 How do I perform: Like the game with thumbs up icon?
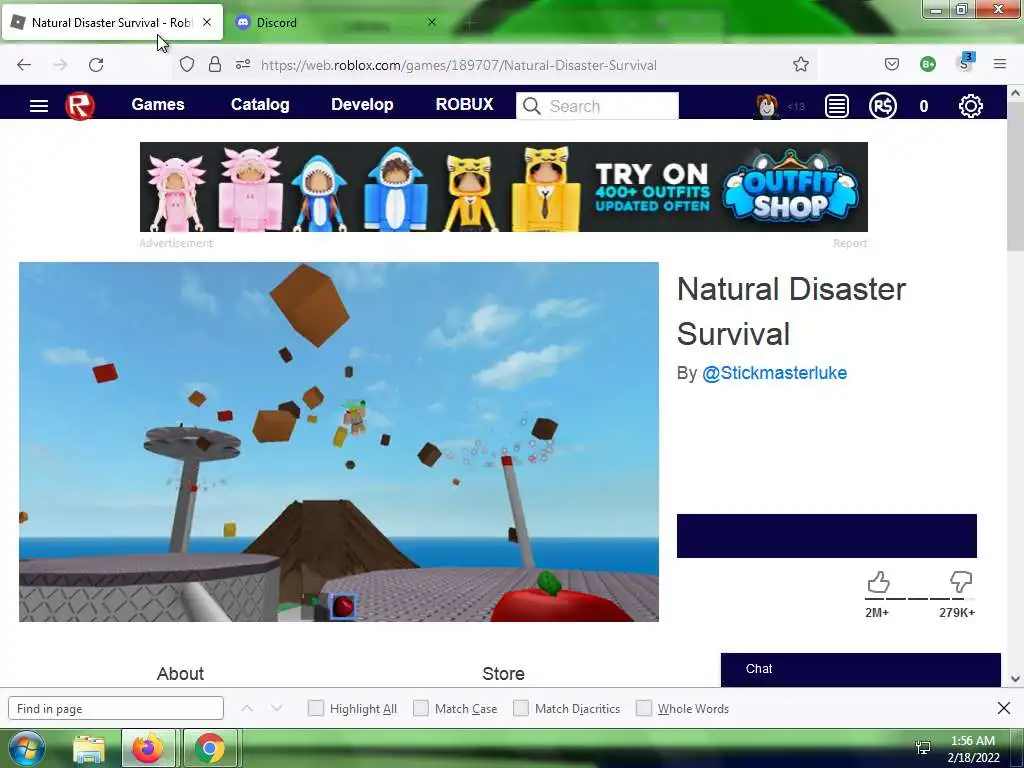coord(878,582)
